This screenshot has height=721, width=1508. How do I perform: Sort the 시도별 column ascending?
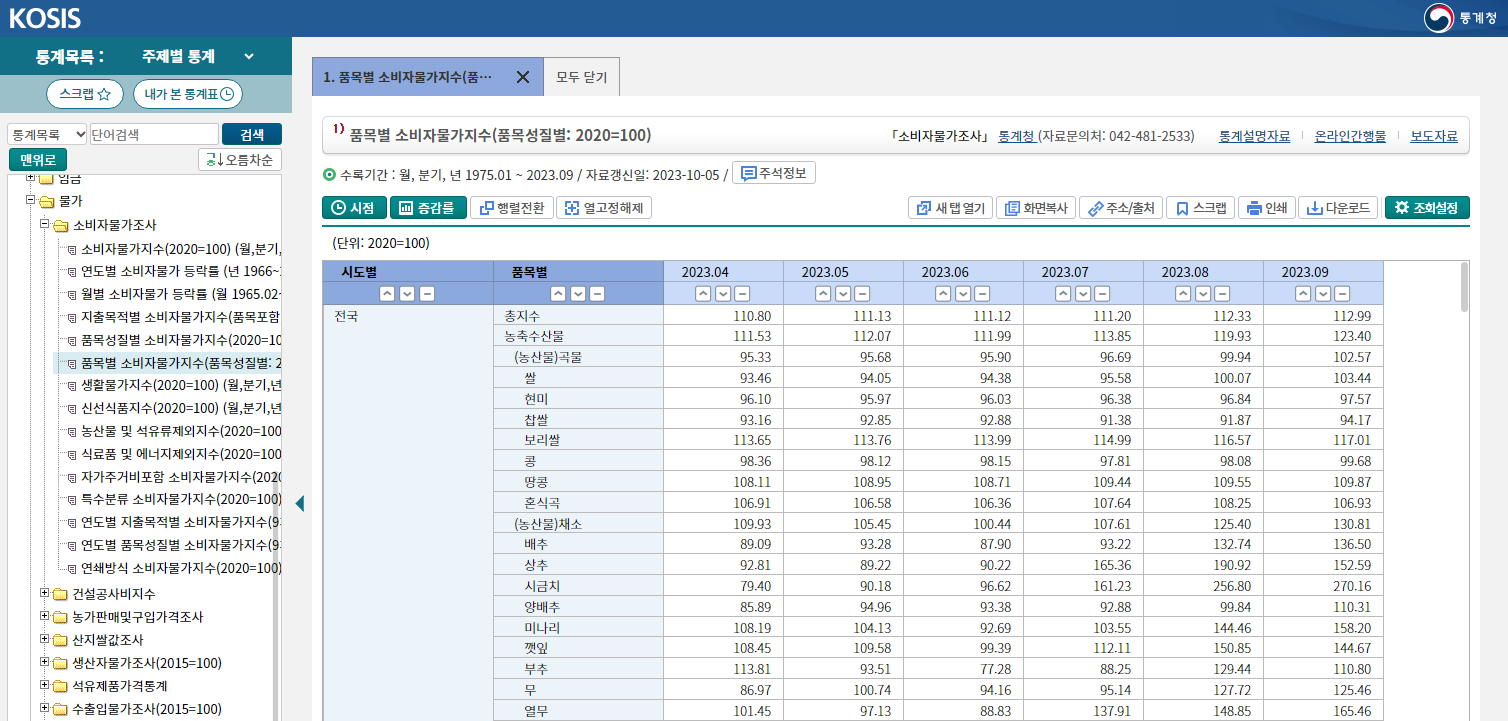click(388, 294)
